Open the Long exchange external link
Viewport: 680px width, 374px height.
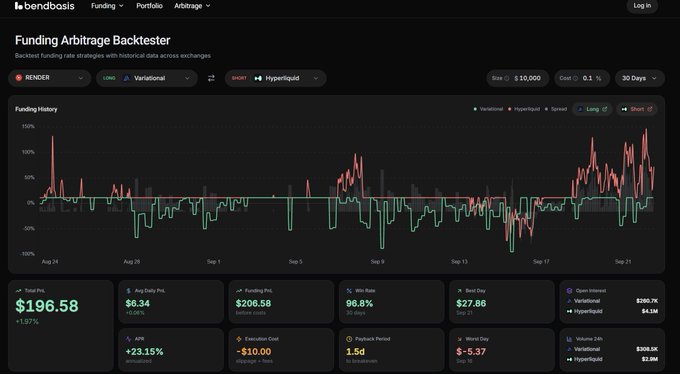click(592, 109)
